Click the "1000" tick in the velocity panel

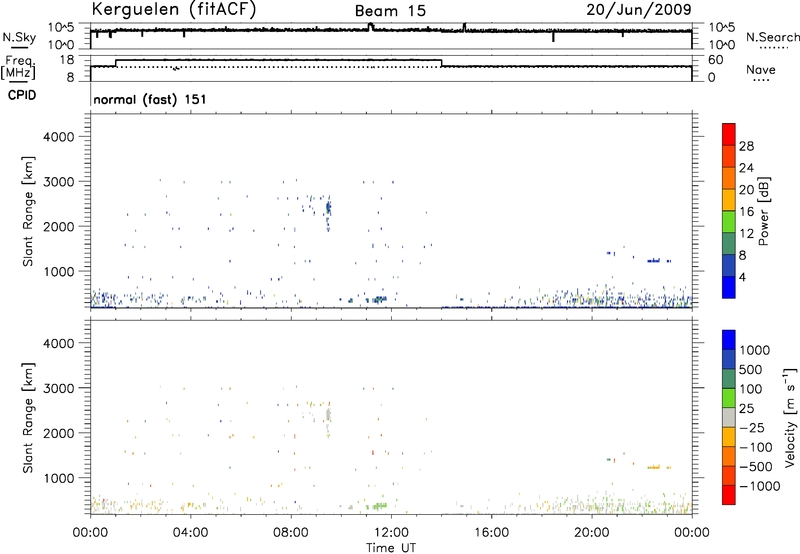click(58, 478)
